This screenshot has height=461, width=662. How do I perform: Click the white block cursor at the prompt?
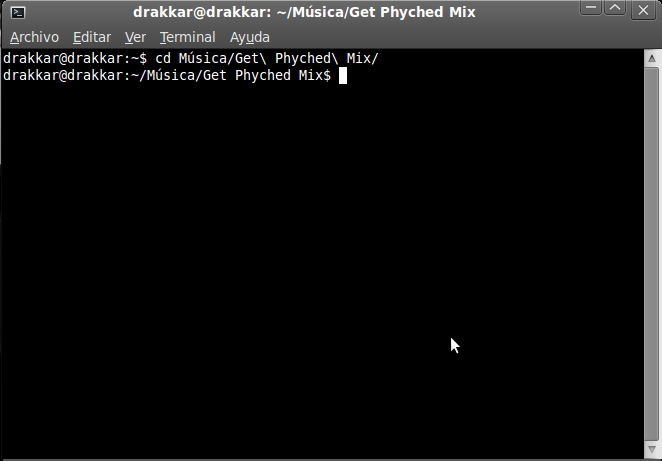343,76
